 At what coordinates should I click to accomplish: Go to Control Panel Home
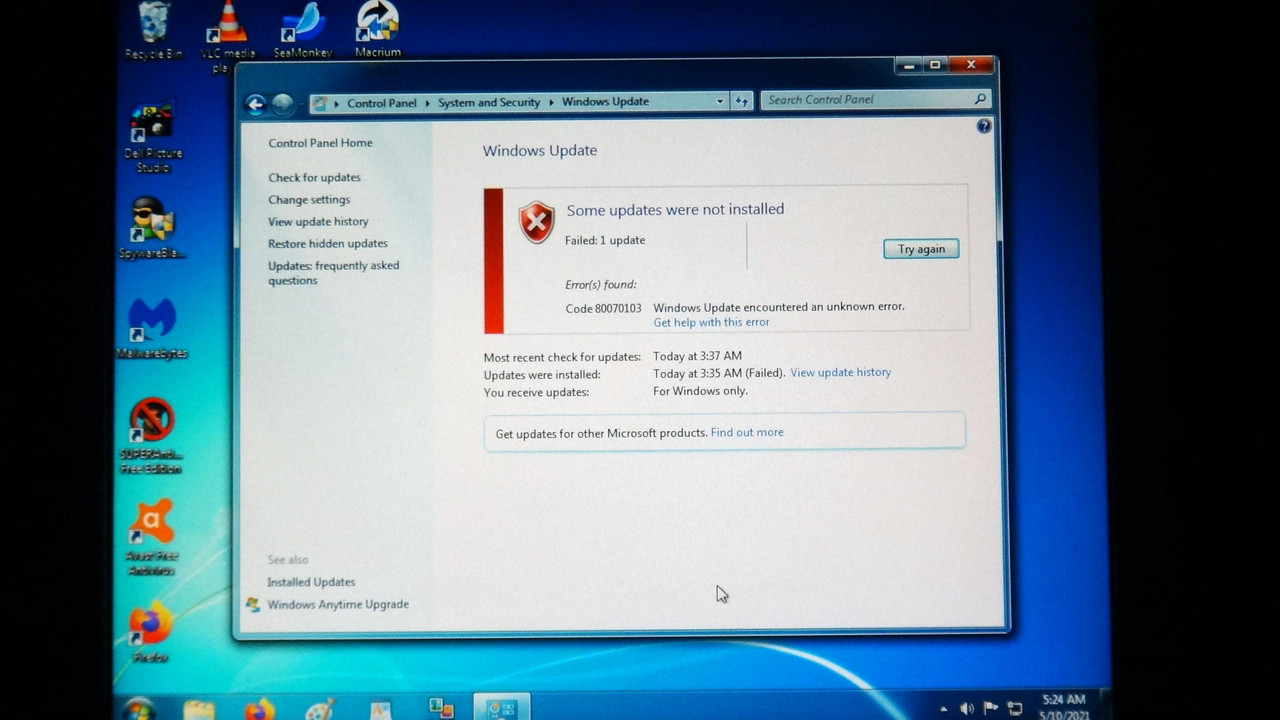(x=320, y=143)
